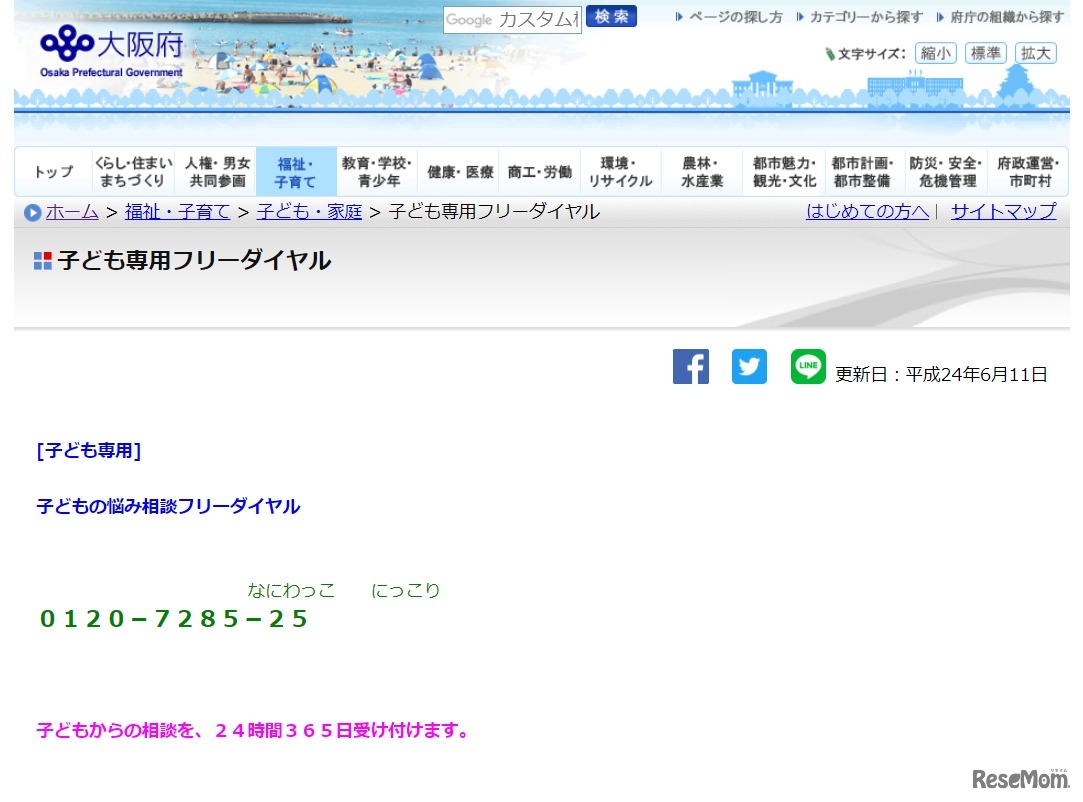Switch text size to 縮小
The width and height of the screenshot is (1083, 802).
[x=936, y=53]
